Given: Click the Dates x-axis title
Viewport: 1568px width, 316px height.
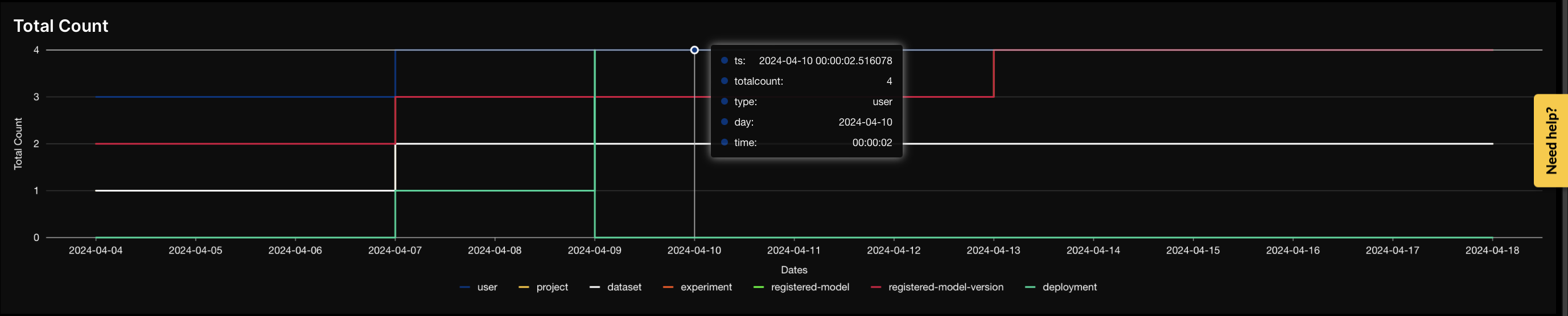Looking at the screenshot, I should (x=794, y=270).
